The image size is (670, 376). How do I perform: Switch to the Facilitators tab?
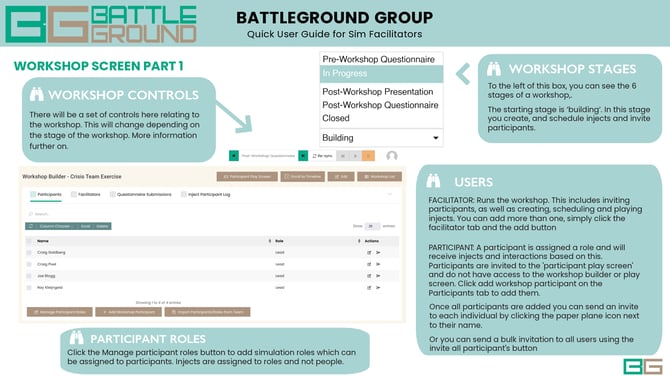(x=85, y=194)
